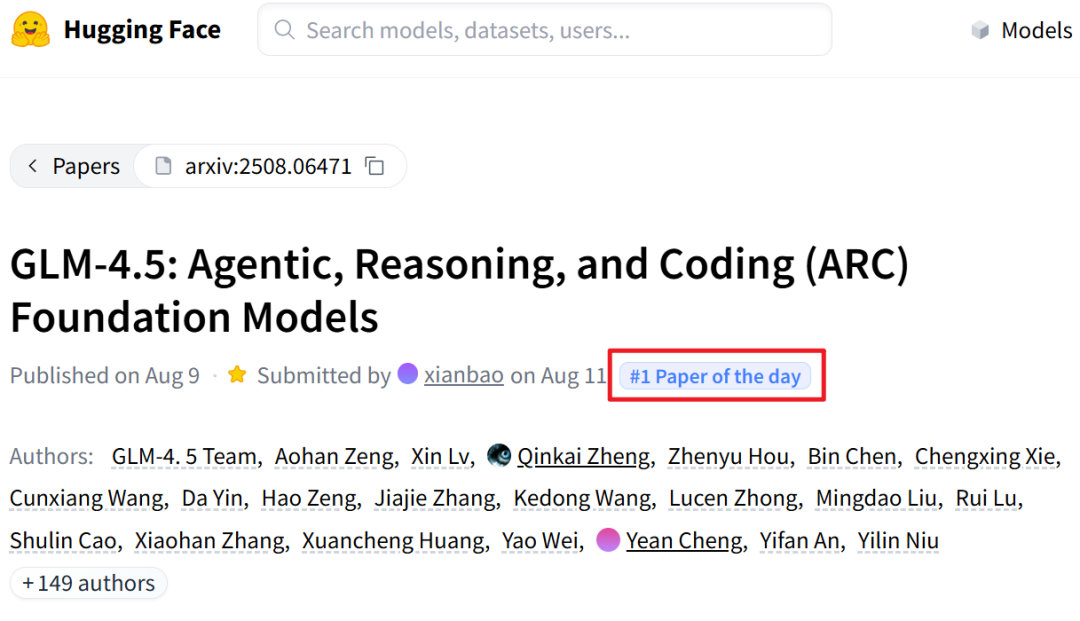This screenshot has width=1080, height=621.
Task: Open author Yean Cheng's profile
Action: (x=685, y=541)
